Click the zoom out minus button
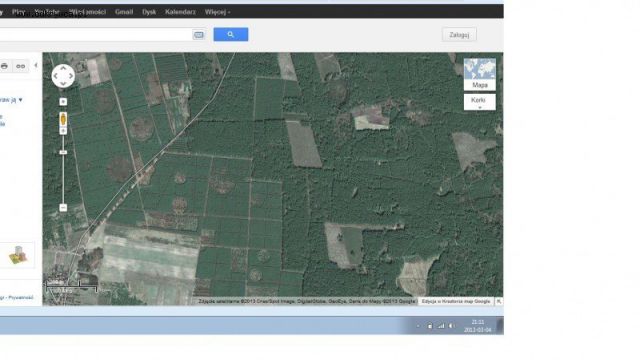640x360 pixels. (63, 208)
